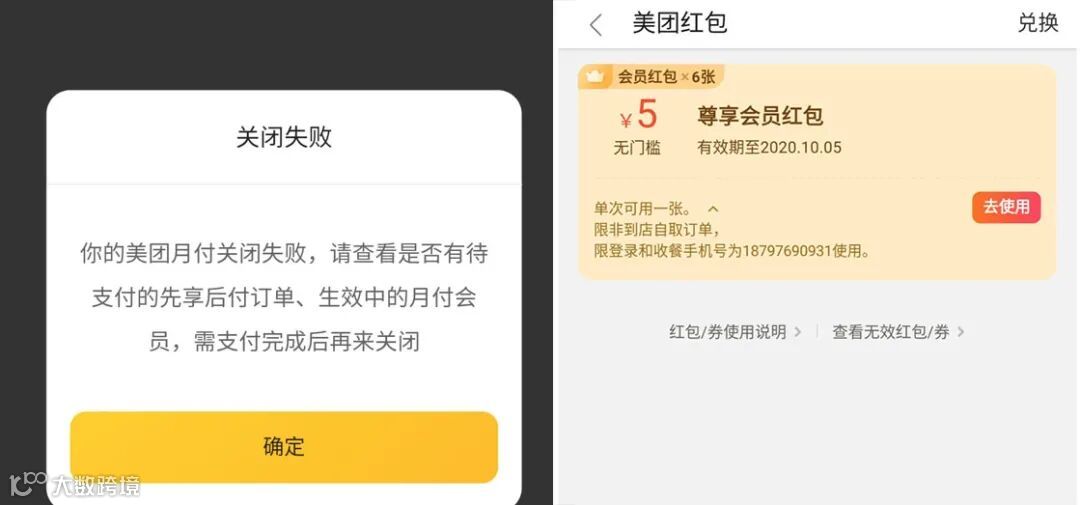Click the ¥5 coupon amount
The height and width of the screenshot is (505, 1080).
(638, 116)
